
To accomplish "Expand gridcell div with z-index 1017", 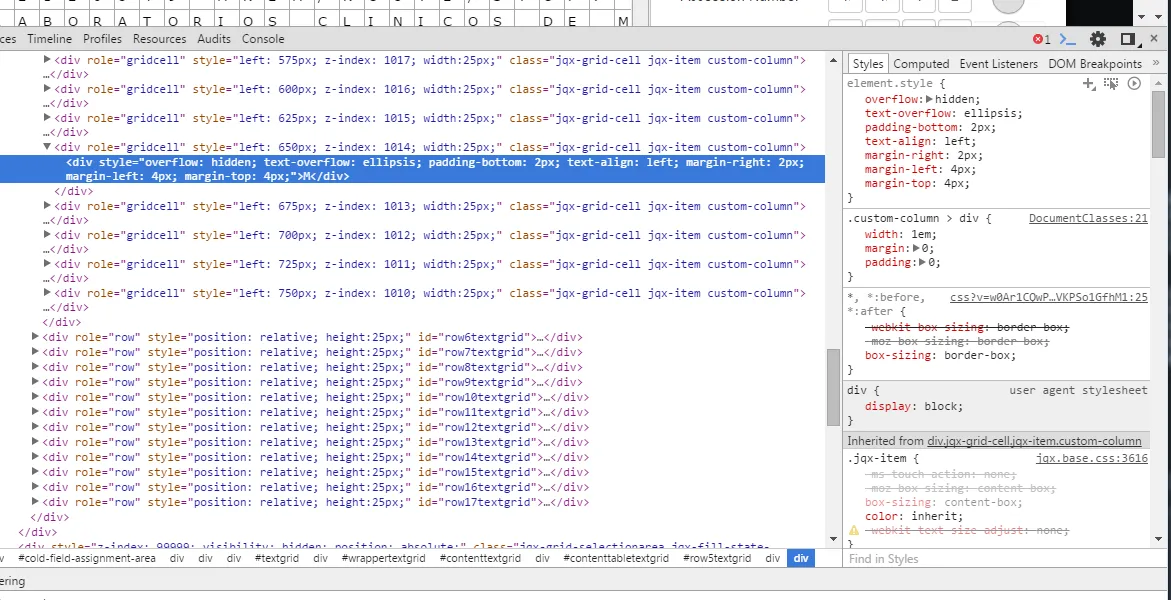I will 47,59.
